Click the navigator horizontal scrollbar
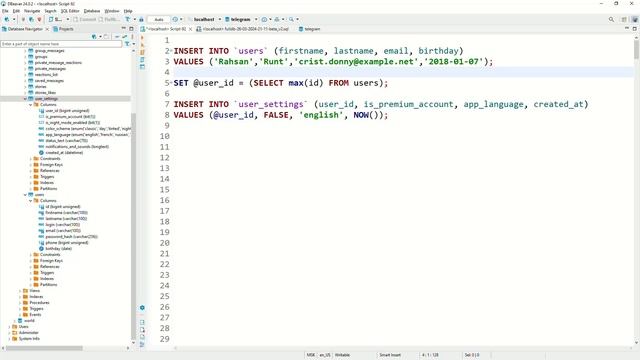 point(44,348)
